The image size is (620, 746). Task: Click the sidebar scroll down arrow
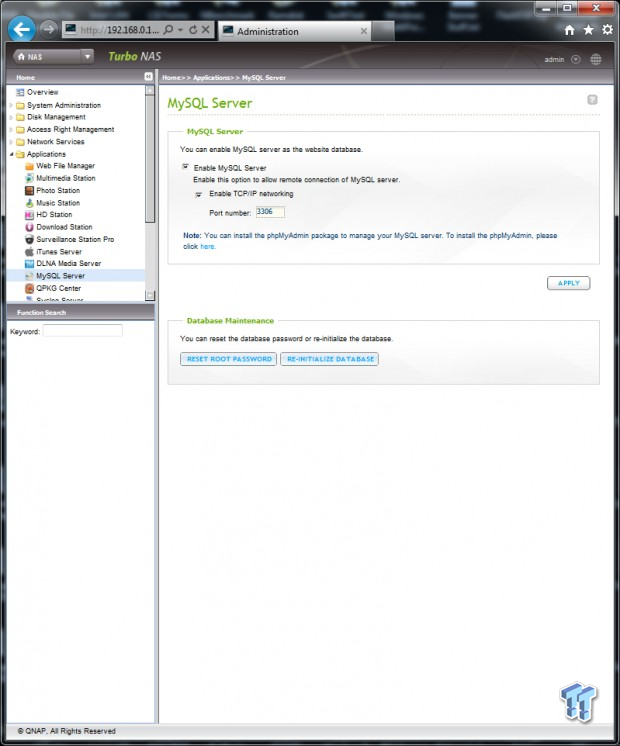tap(150, 296)
